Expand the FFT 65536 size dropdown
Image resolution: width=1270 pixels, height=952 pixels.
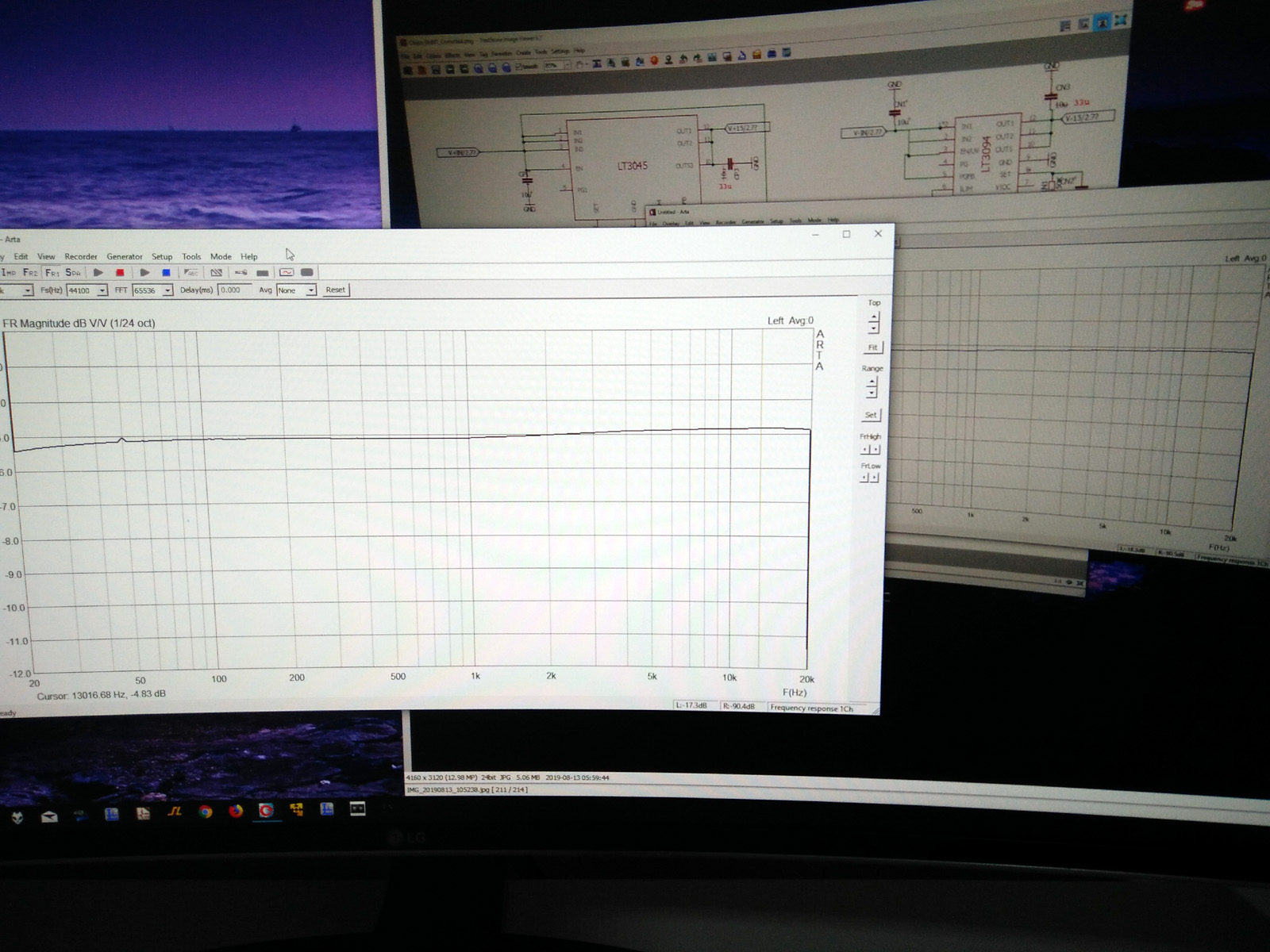coord(167,290)
